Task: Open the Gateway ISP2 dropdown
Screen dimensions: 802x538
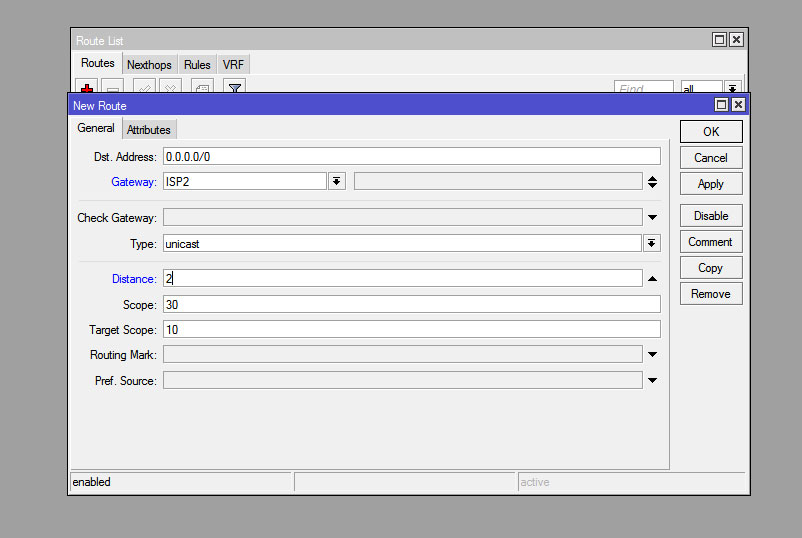Action: click(337, 181)
